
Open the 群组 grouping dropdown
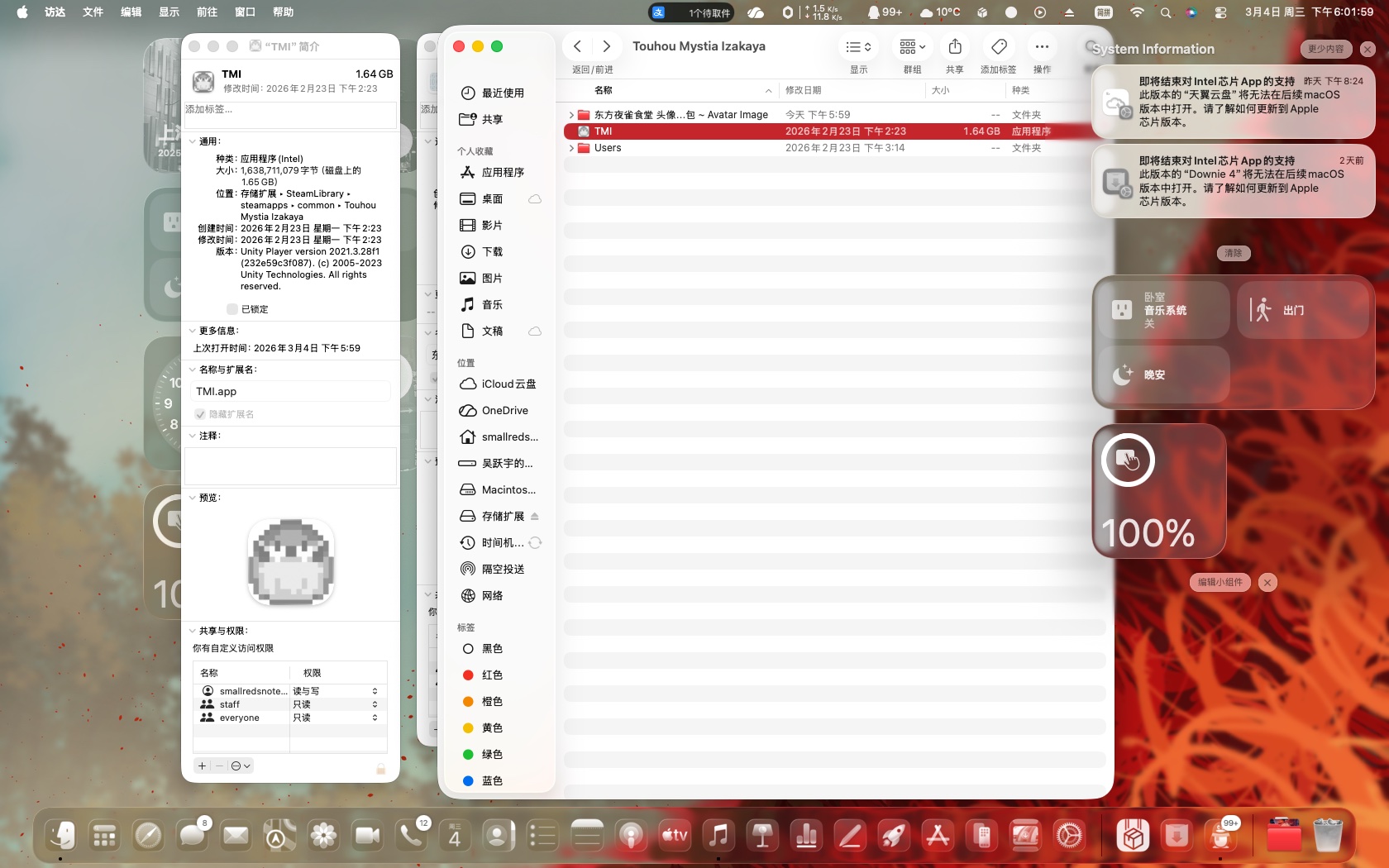(x=912, y=47)
